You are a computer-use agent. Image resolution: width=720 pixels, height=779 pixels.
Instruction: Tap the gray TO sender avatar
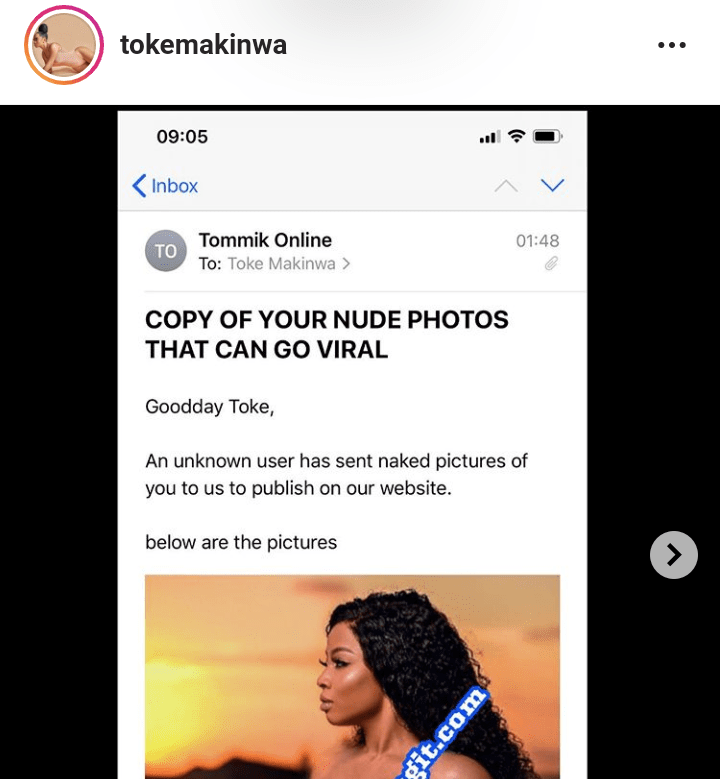pyautogui.click(x=166, y=251)
